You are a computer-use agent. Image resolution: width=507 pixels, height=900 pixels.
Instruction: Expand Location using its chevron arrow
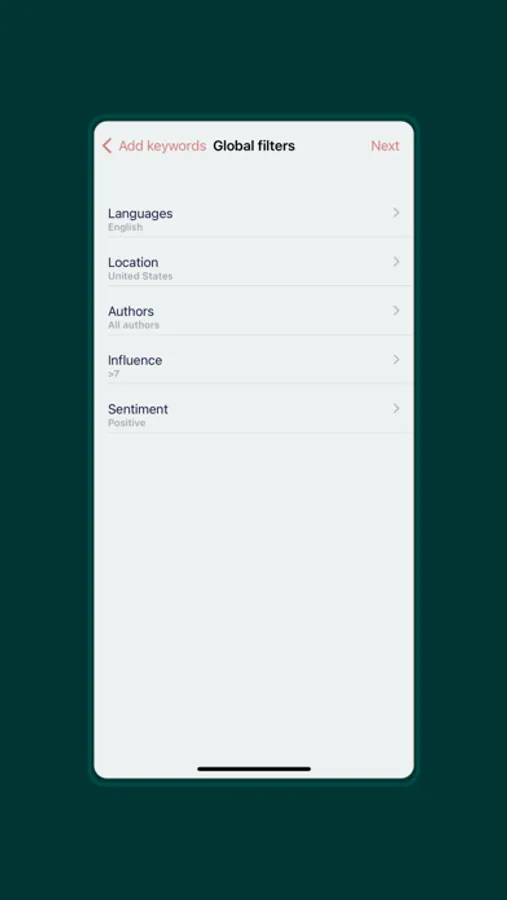click(396, 262)
